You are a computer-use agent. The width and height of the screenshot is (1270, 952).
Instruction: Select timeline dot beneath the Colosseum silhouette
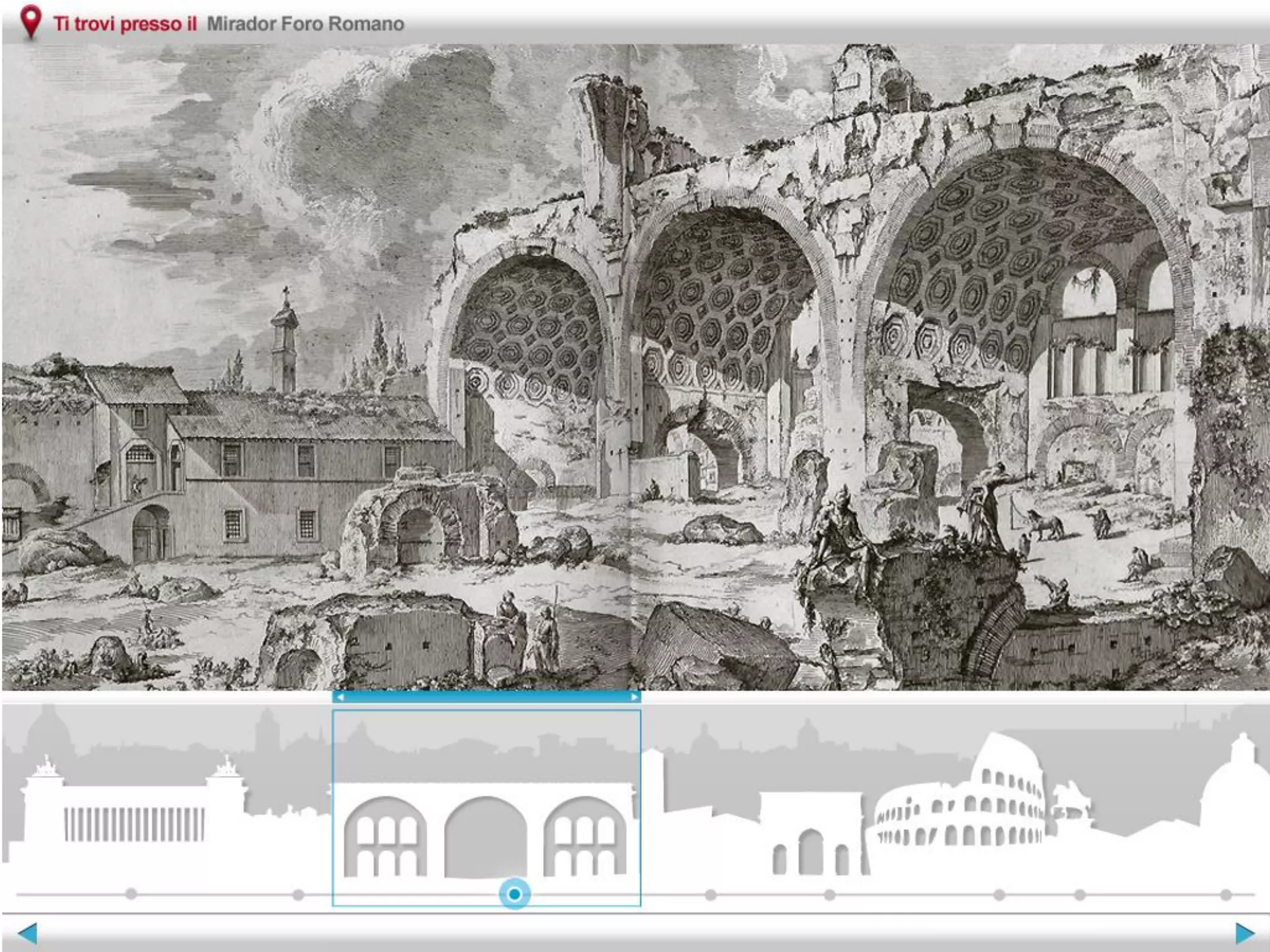tap(999, 895)
